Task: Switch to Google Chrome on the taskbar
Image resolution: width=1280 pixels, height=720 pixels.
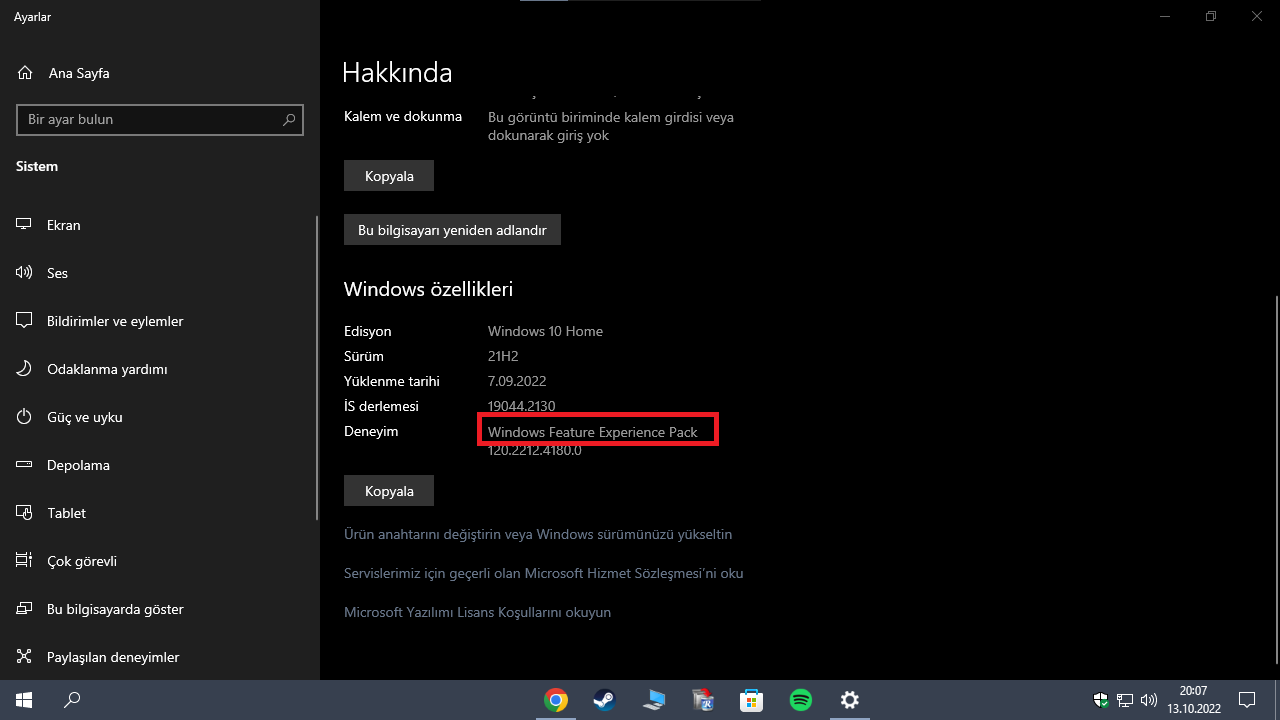Action: tap(556, 700)
